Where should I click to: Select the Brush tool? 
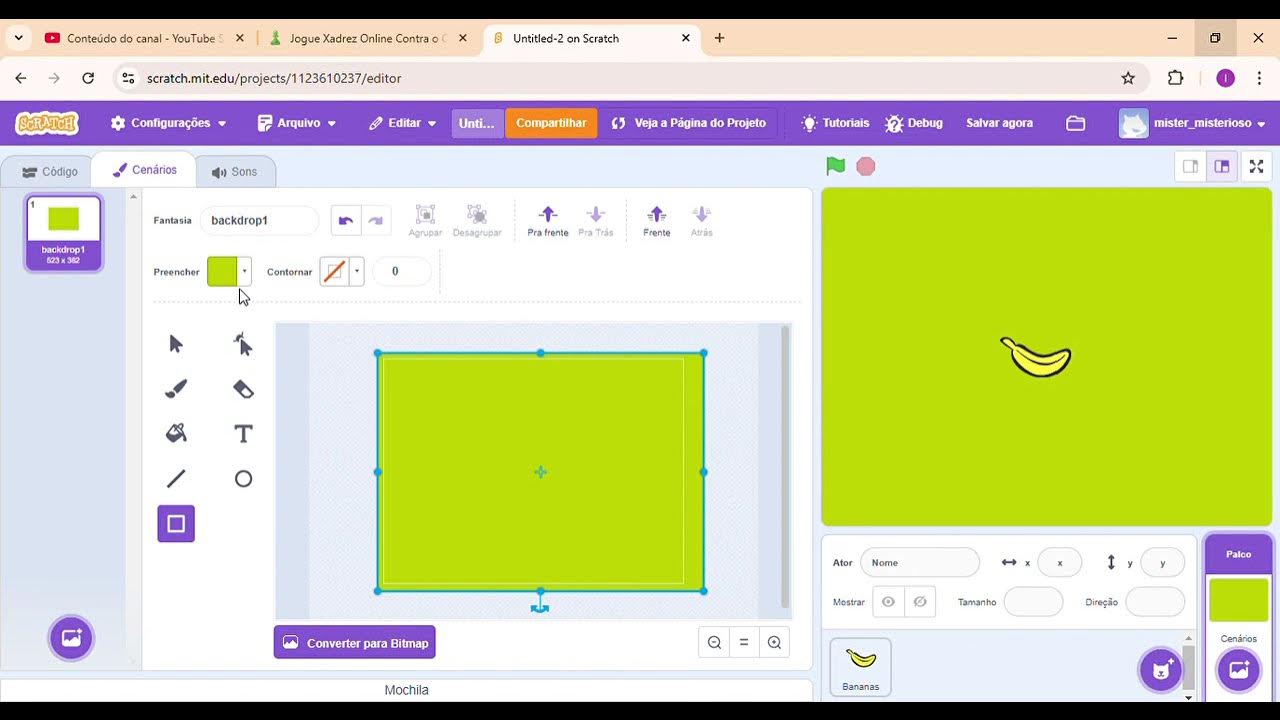point(176,389)
